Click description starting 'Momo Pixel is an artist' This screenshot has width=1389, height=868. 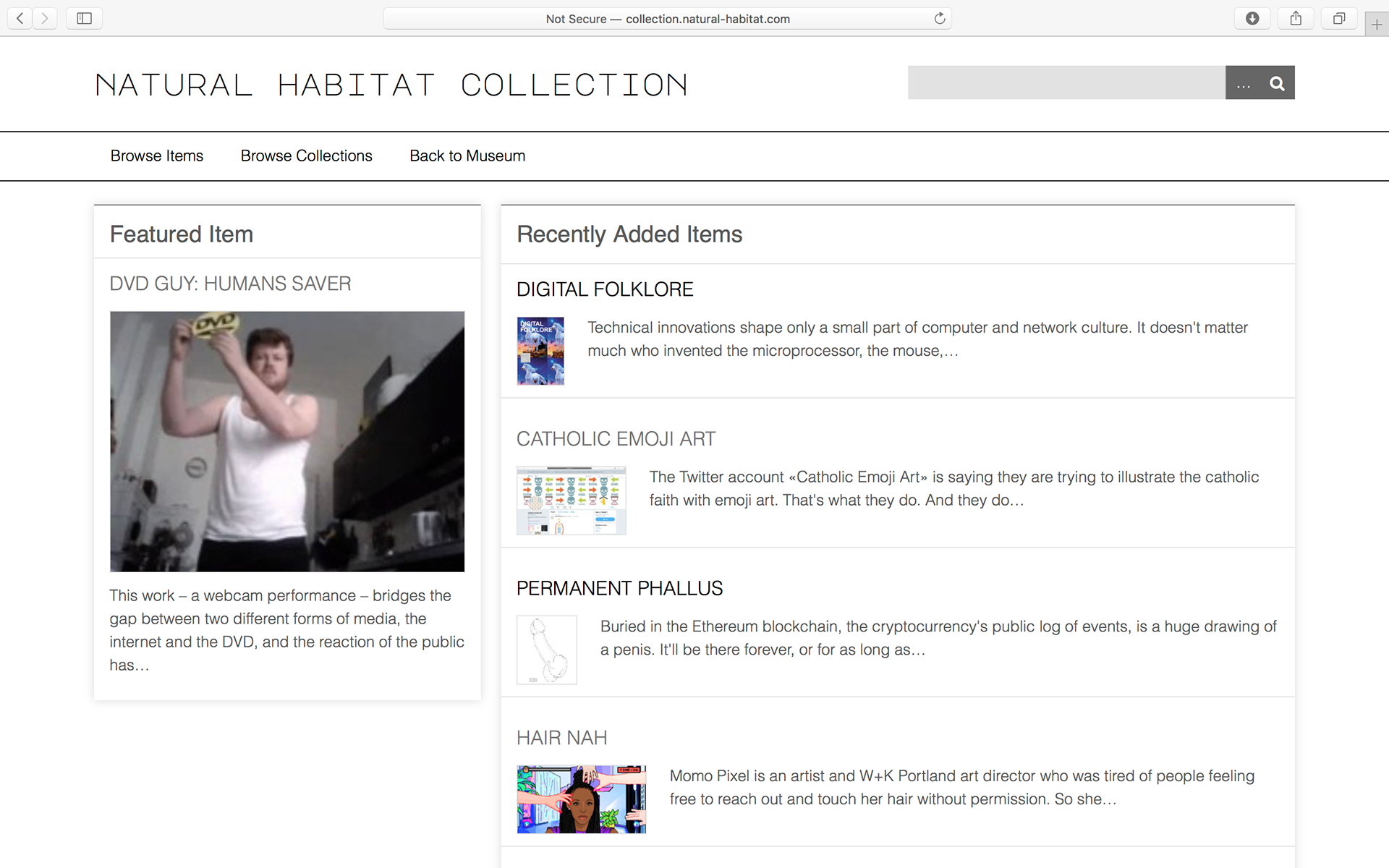tap(961, 788)
